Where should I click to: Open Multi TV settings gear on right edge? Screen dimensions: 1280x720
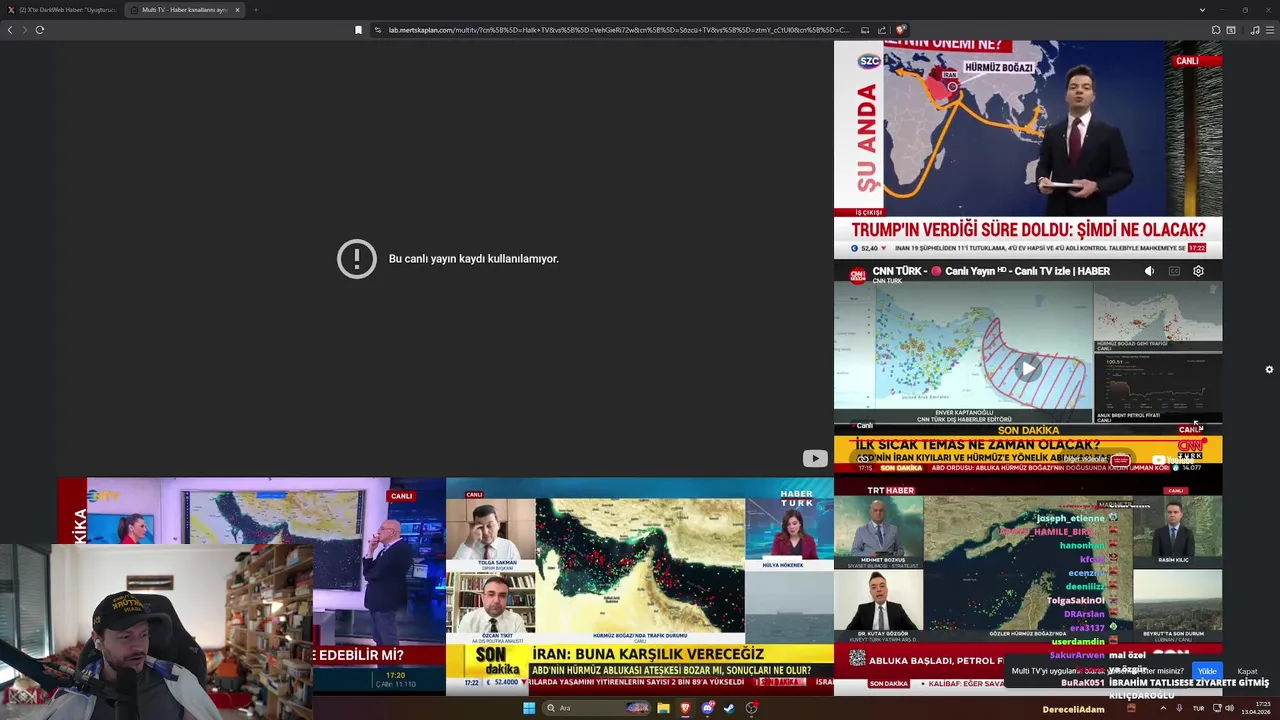1269,369
